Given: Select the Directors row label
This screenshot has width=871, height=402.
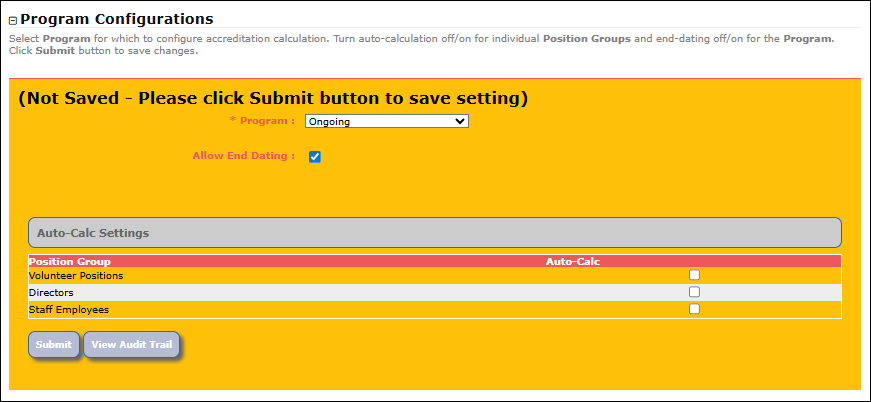Looking at the screenshot, I should click(51, 293).
